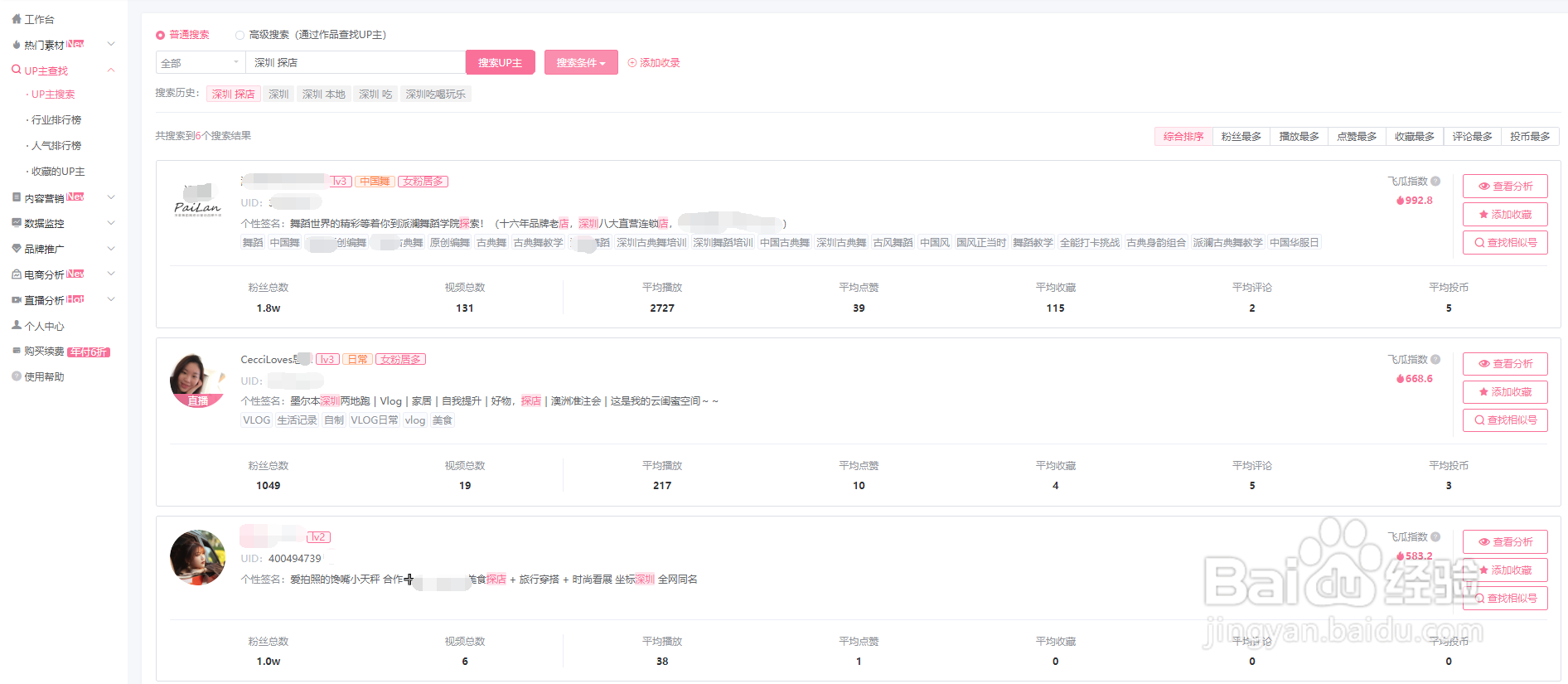This screenshot has height=684, width=1568.
Task: Click 查看分析 on the third UP card
Action: pyautogui.click(x=1505, y=541)
